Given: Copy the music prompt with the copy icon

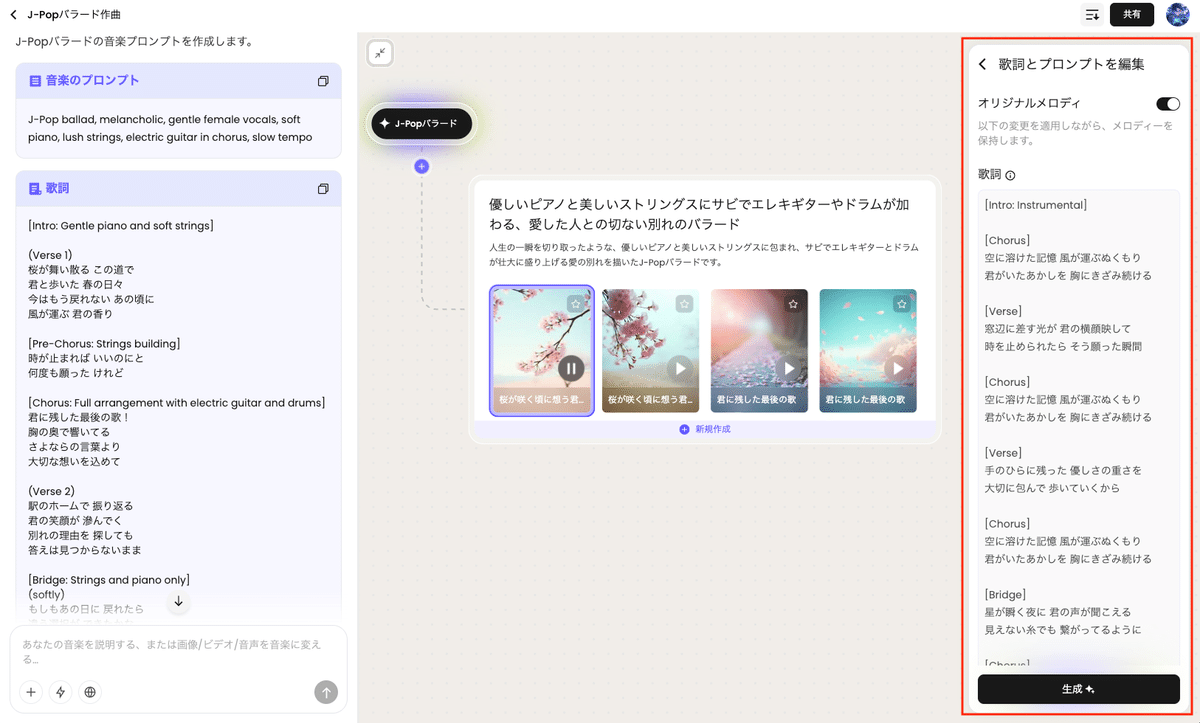Looking at the screenshot, I should [x=323, y=81].
